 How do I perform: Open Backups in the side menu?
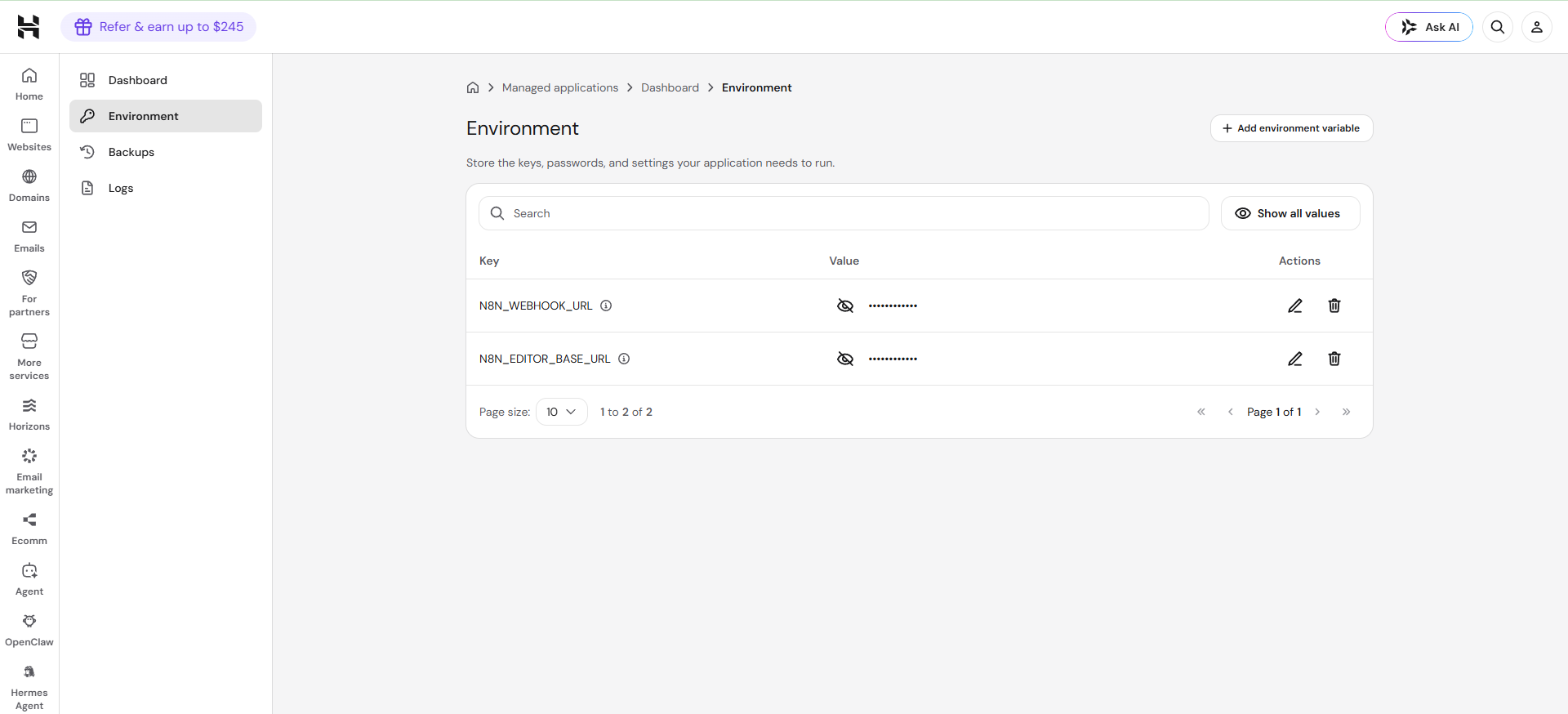pos(166,152)
